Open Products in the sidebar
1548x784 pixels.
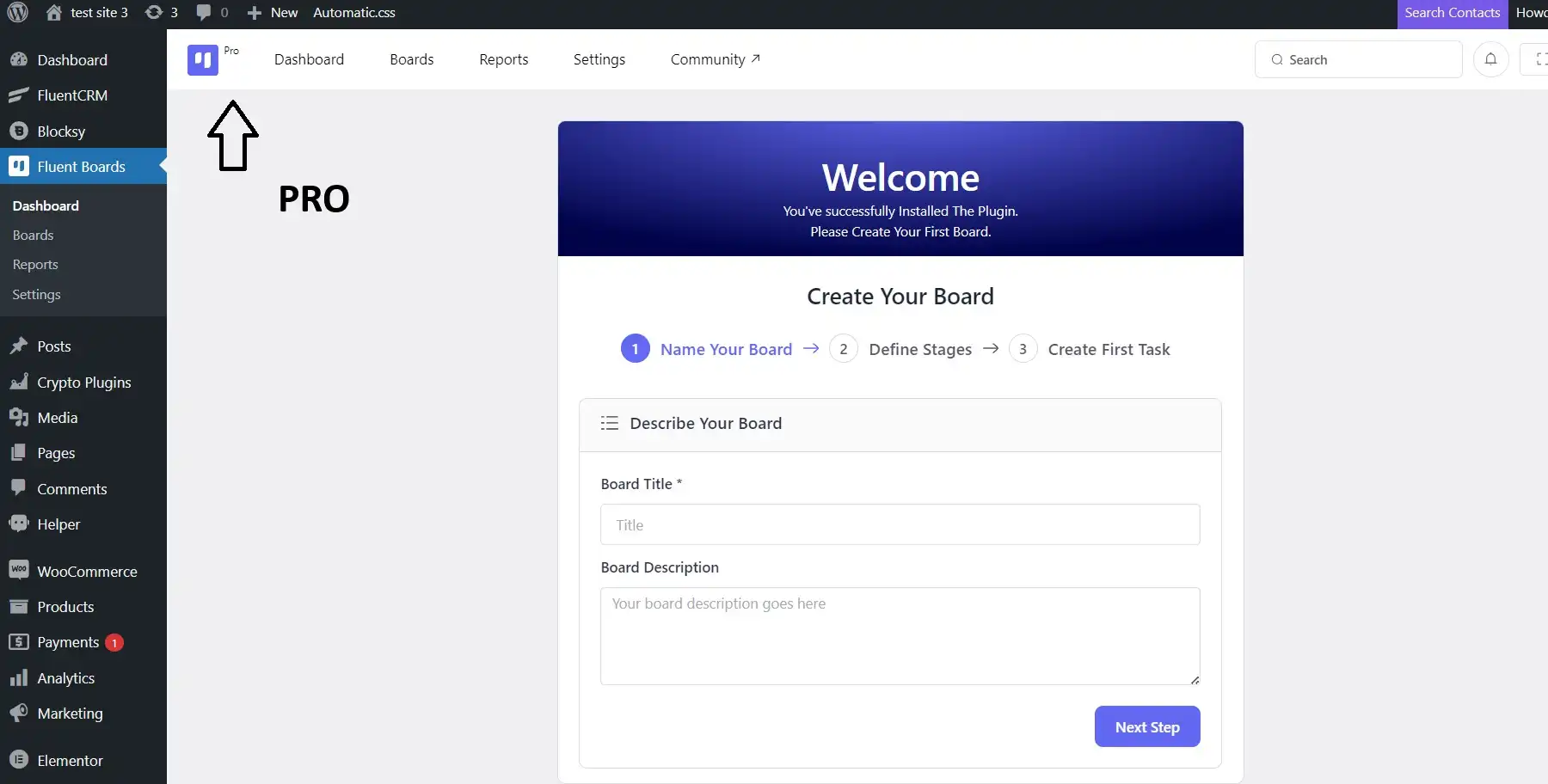point(83,607)
